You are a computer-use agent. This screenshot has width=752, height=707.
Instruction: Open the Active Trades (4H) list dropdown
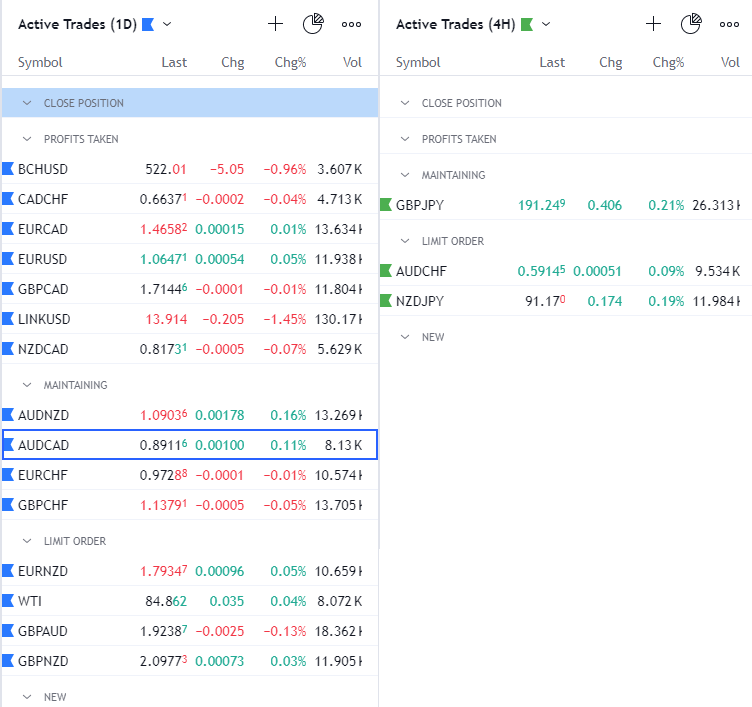tap(545, 24)
